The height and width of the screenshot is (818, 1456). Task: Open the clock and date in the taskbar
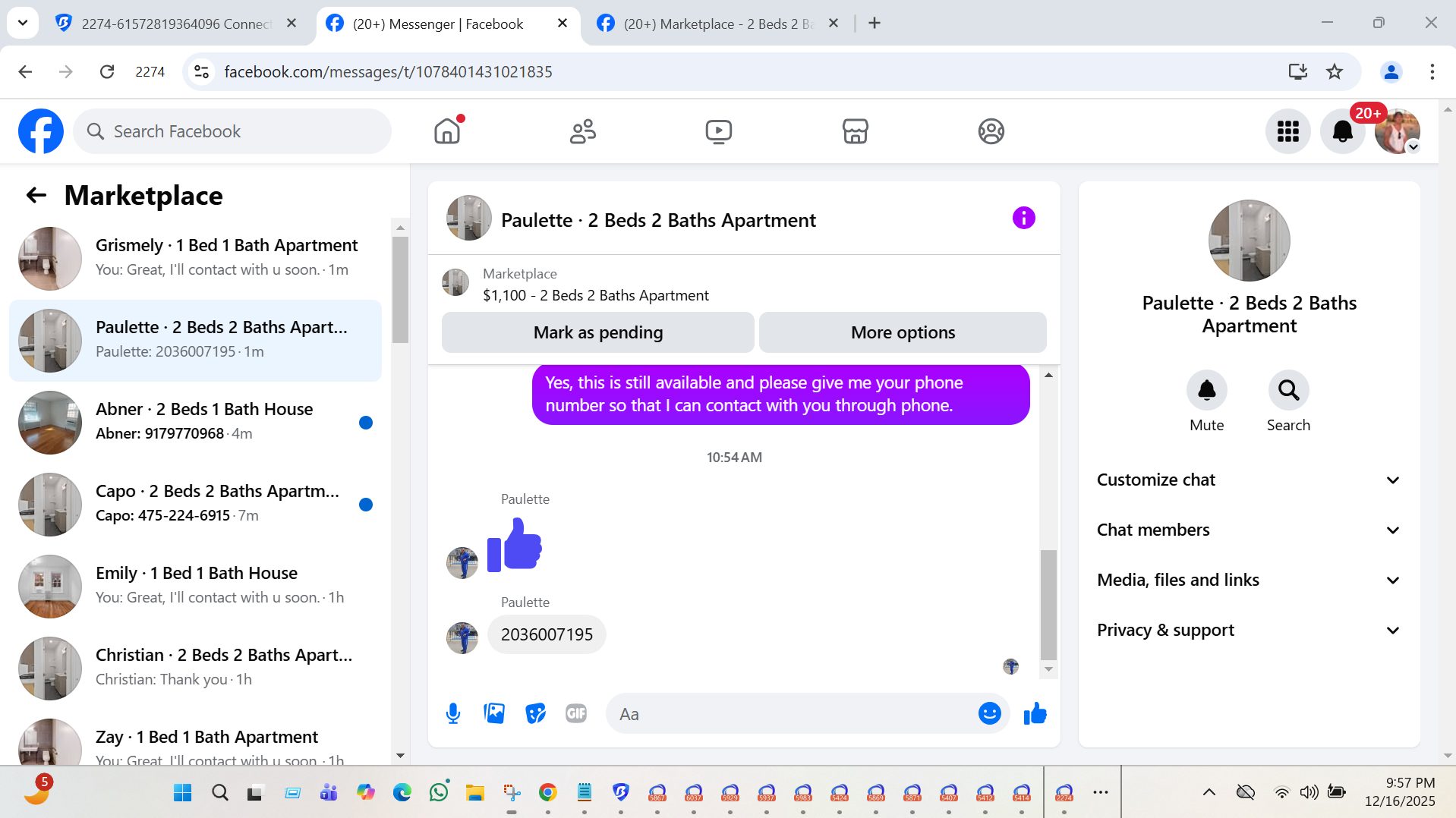[x=1399, y=792]
